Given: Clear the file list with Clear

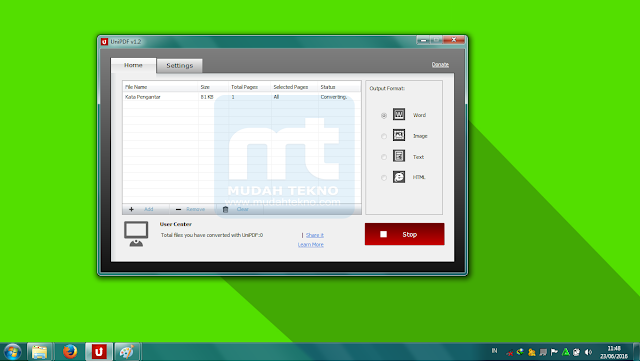Looking at the screenshot, I should point(240,209).
